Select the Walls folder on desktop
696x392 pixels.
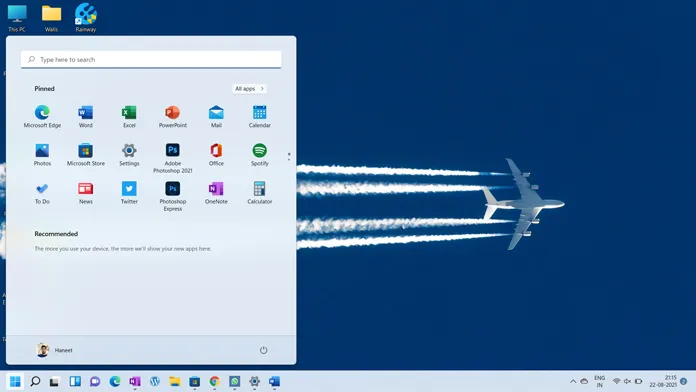pyautogui.click(x=51, y=18)
